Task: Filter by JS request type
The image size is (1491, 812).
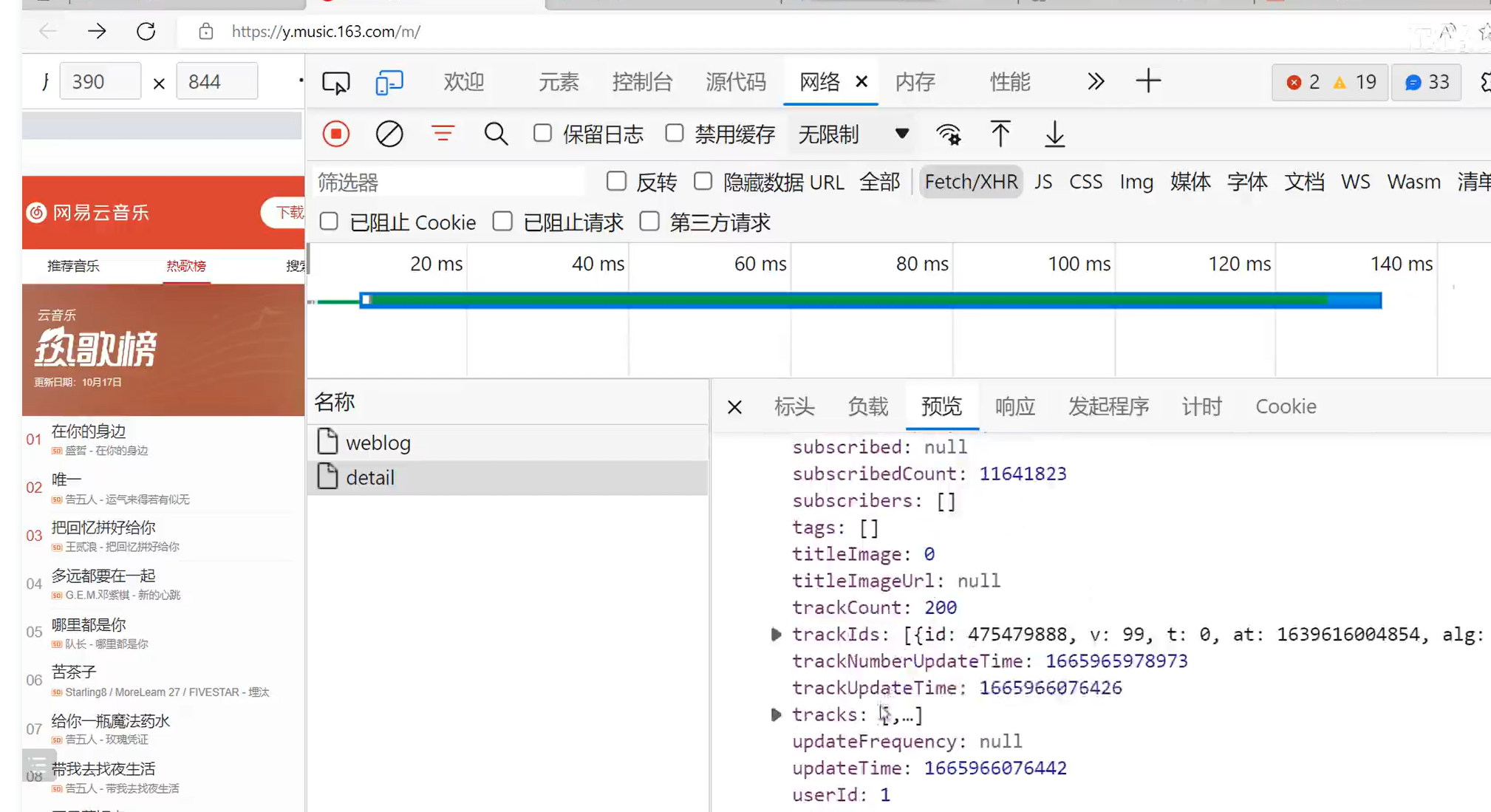Action: tap(1043, 182)
